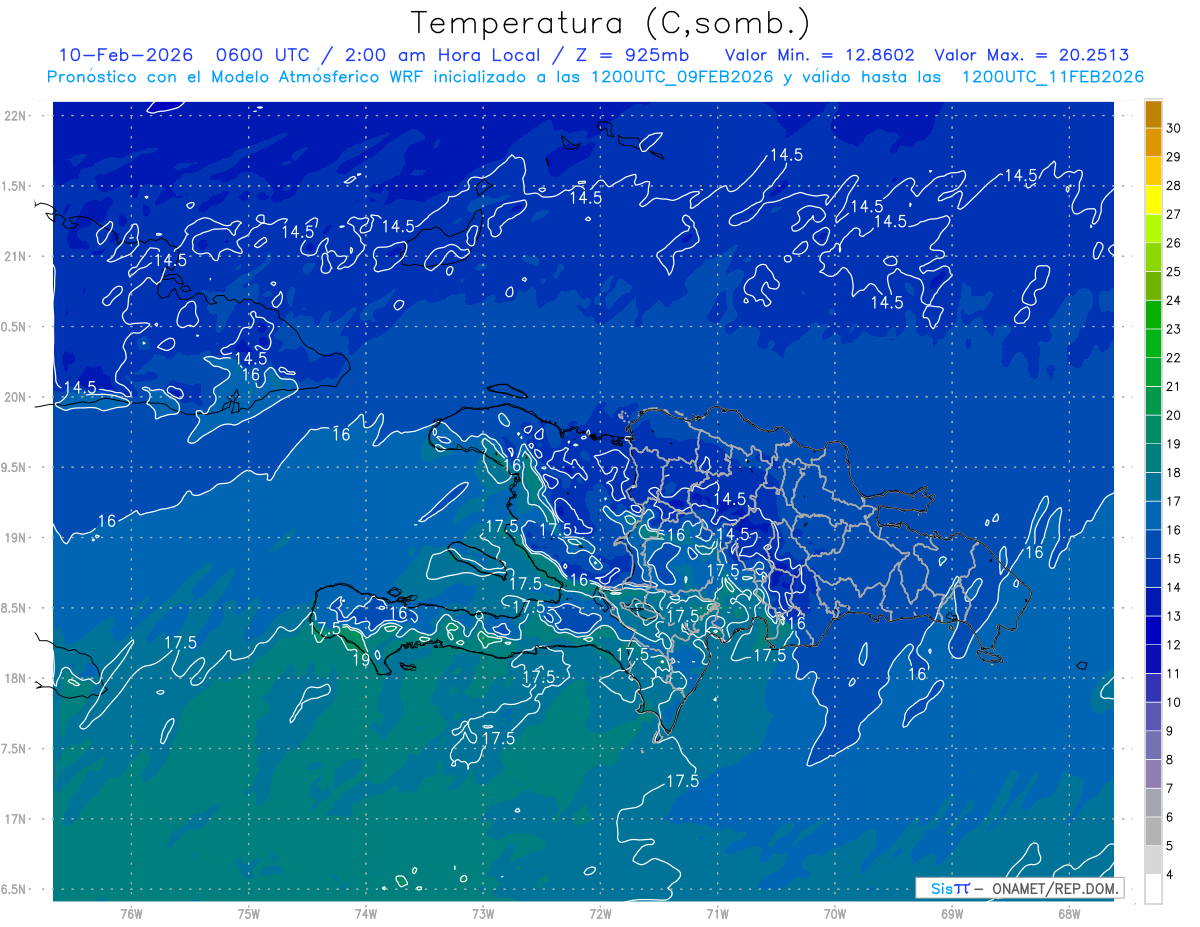Select the topmost legend band above the 30 mark
The height and width of the screenshot is (927, 1200).
point(1153,115)
